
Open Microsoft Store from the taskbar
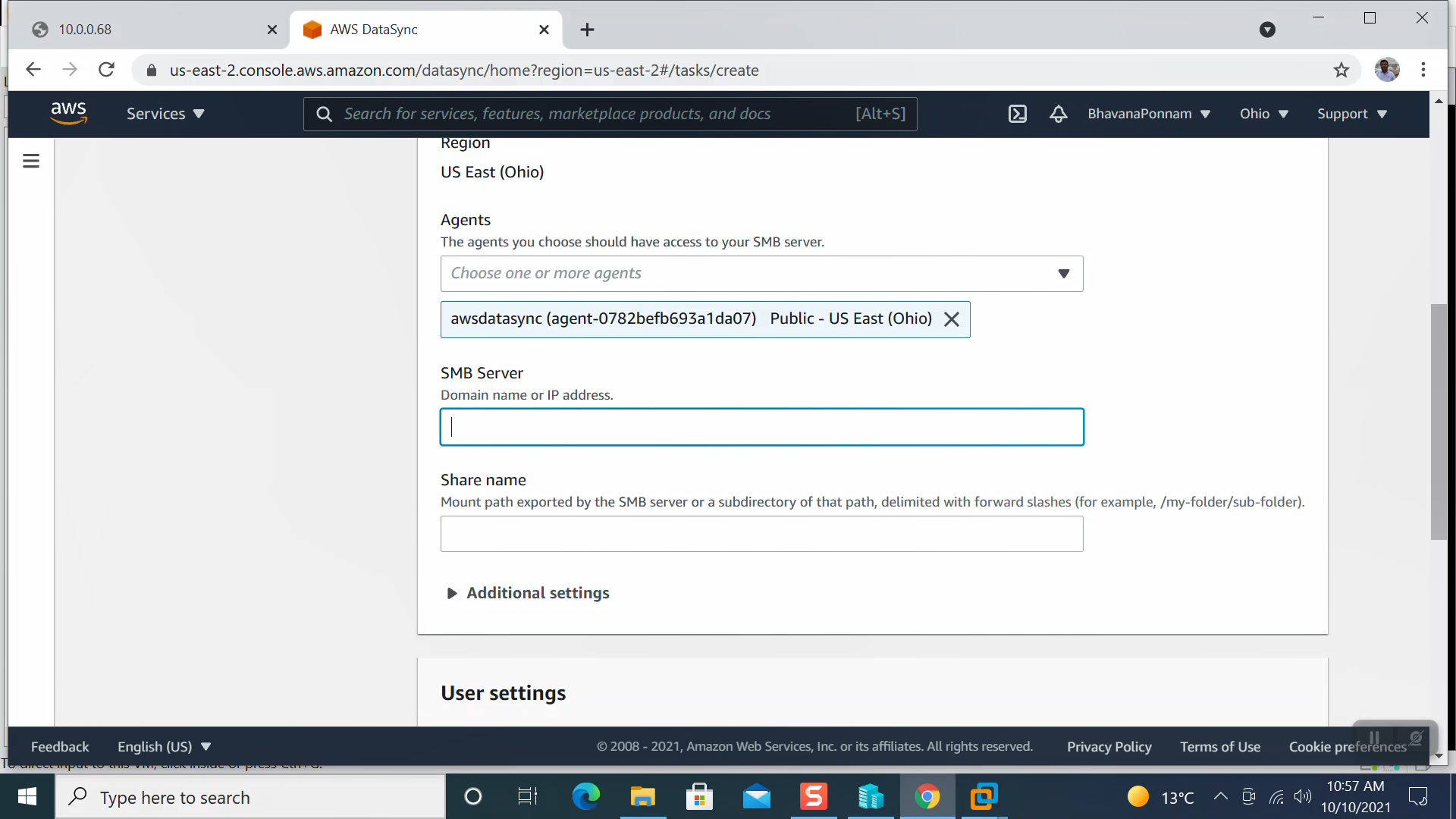tap(699, 796)
